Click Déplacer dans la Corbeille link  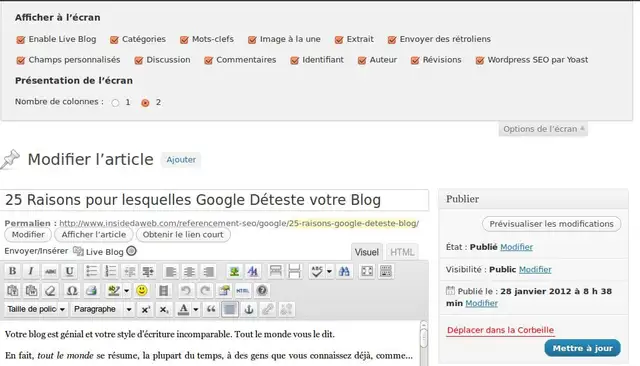click(500, 330)
